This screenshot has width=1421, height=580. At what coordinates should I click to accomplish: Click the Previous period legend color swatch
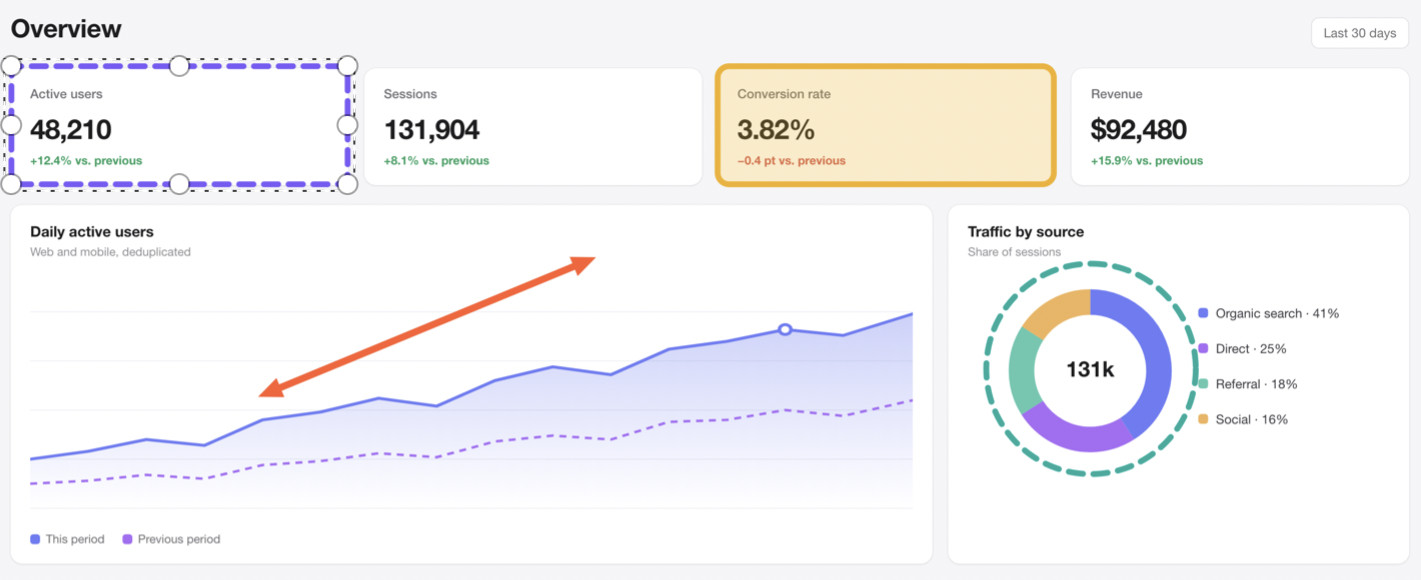tap(127, 539)
